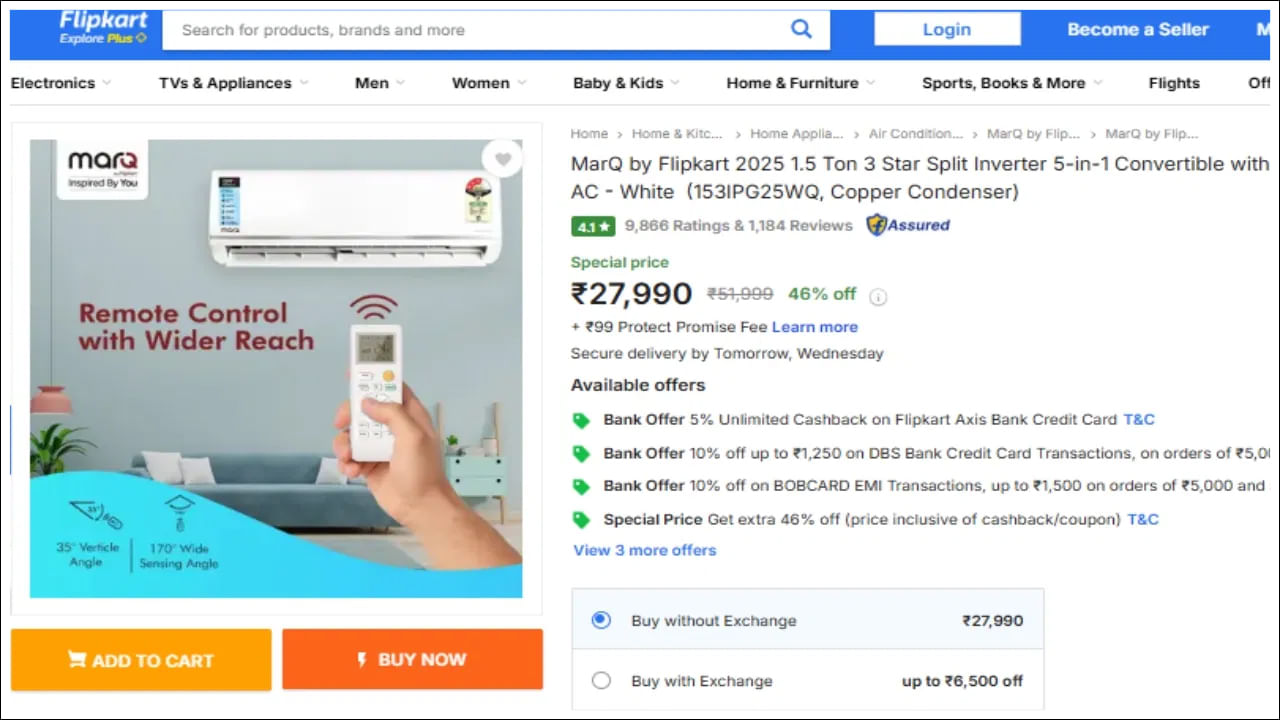Click the Login button
This screenshot has height=720, width=1280.
(946, 29)
